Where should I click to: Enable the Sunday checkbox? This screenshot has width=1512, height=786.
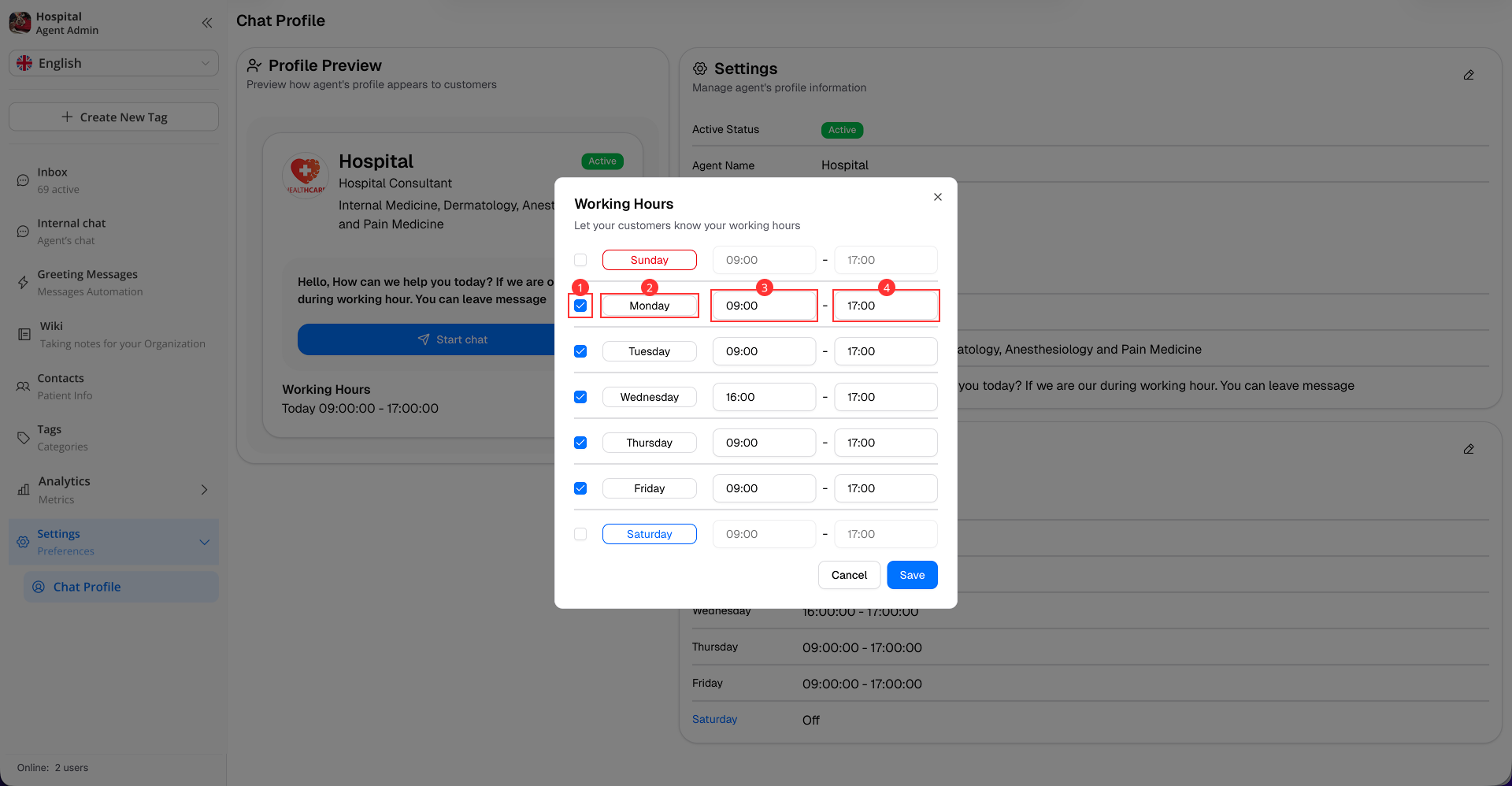pyautogui.click(x=580, y=260)
